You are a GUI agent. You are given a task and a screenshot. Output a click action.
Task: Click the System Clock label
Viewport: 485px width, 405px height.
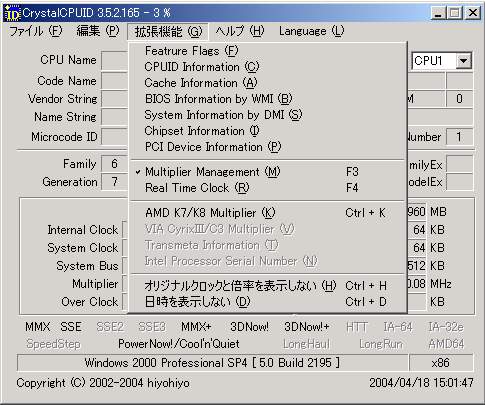pos(83,248)
